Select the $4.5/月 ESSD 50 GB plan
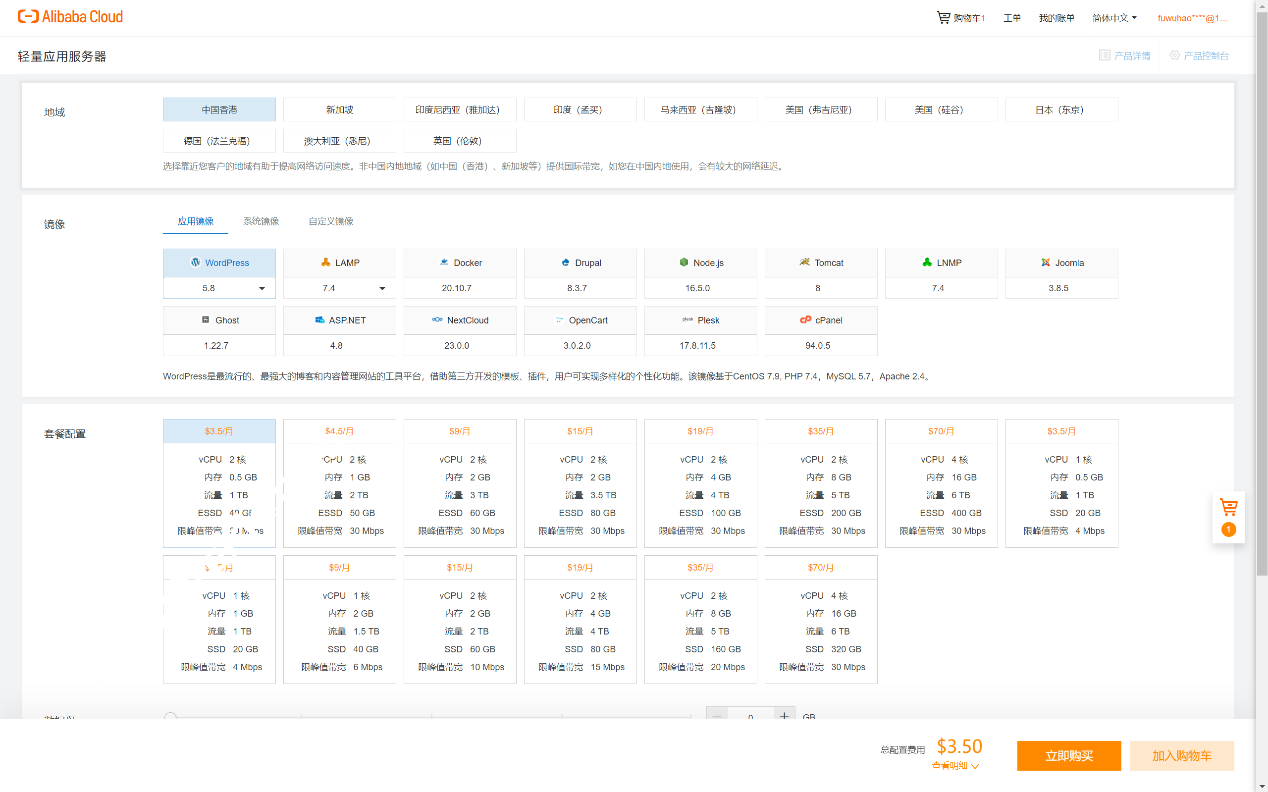This screenshot has width=1268, height=792. pyautogui.click(x=339, y=484)
